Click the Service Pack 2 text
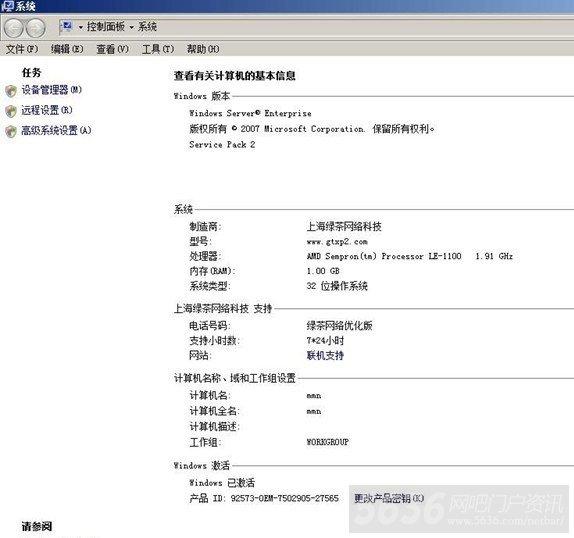Screen dimensions: 574x538 [222, 145]
